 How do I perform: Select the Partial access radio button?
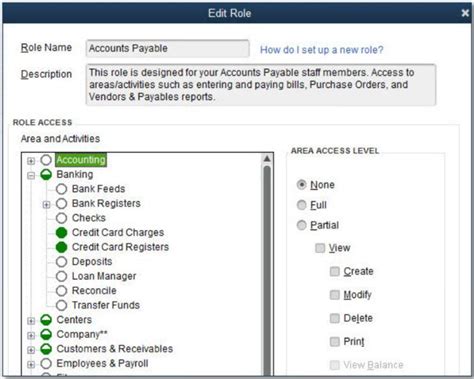301,225
